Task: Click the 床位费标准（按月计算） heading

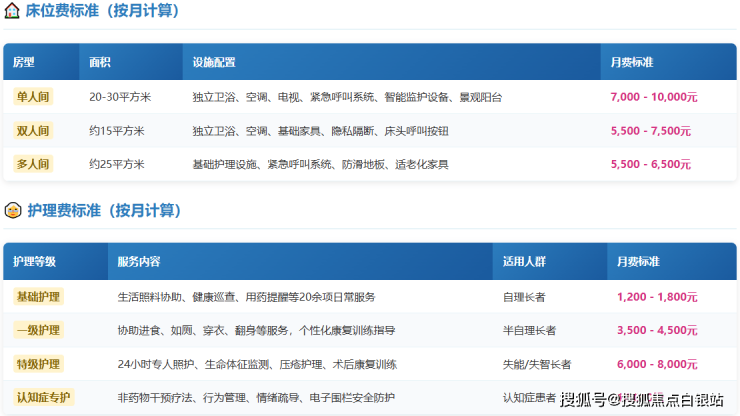Action: point(102,10)
